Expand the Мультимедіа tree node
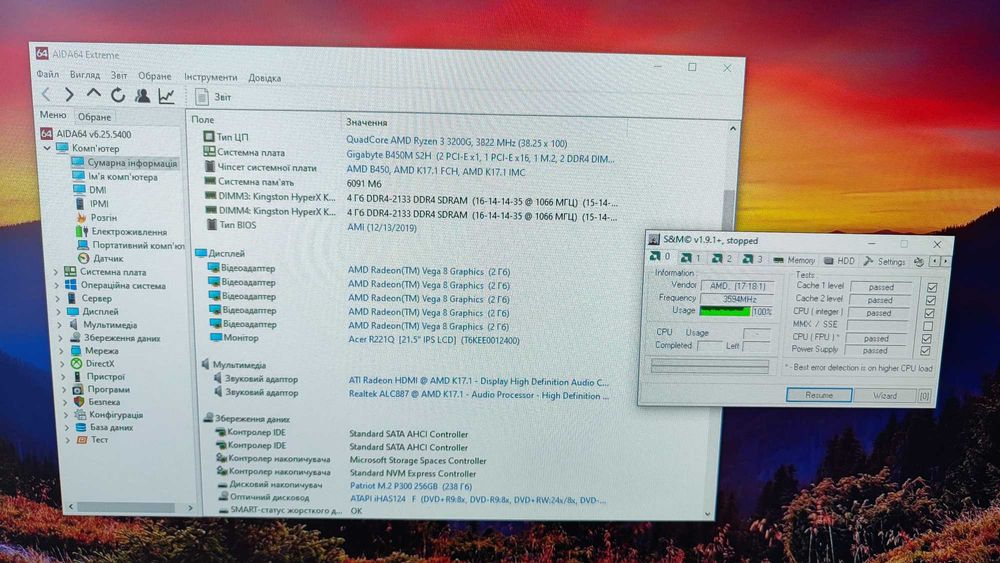The width and height of the screenshot is (1000, 563). coord(60,325)
